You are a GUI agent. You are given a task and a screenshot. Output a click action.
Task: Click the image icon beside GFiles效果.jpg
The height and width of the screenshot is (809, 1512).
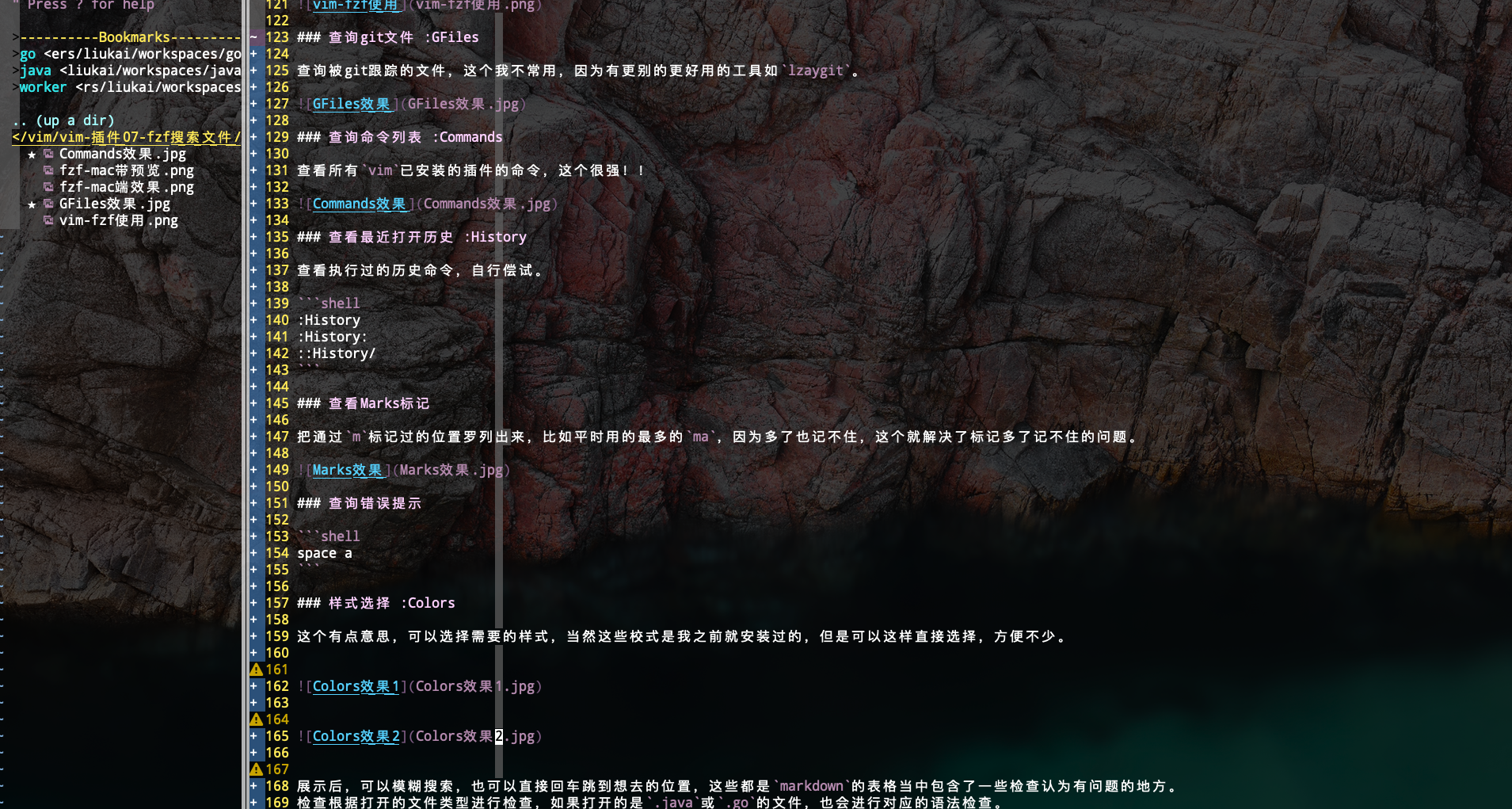pos(48,204)
